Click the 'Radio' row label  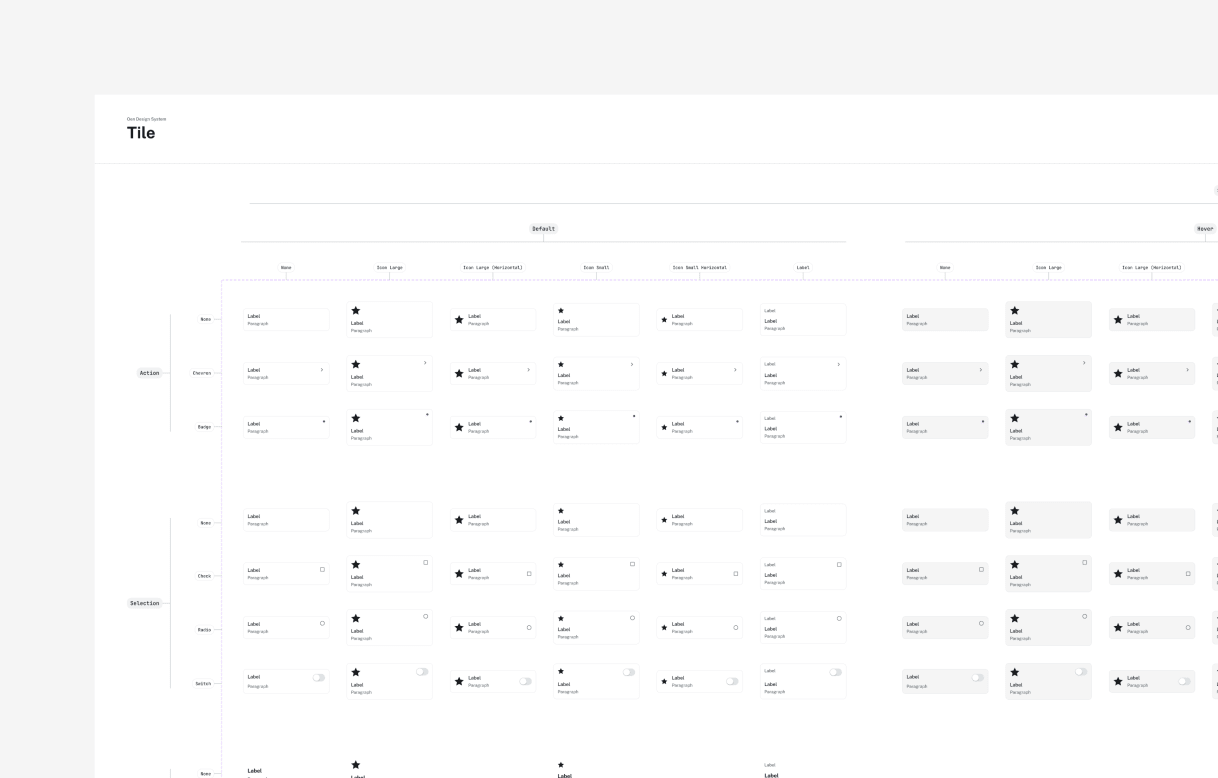[x=204, y=630]
